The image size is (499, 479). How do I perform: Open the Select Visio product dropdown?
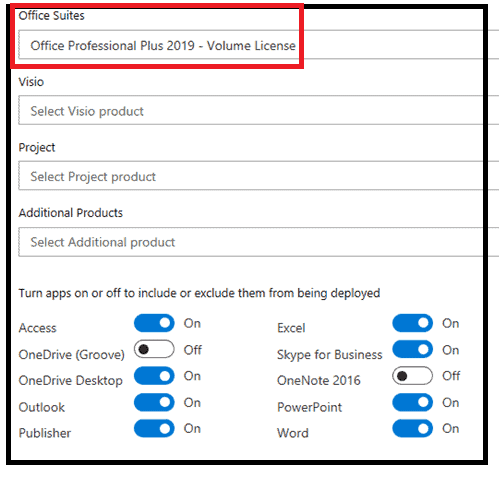pyautogui.click(x=258, y=110)
